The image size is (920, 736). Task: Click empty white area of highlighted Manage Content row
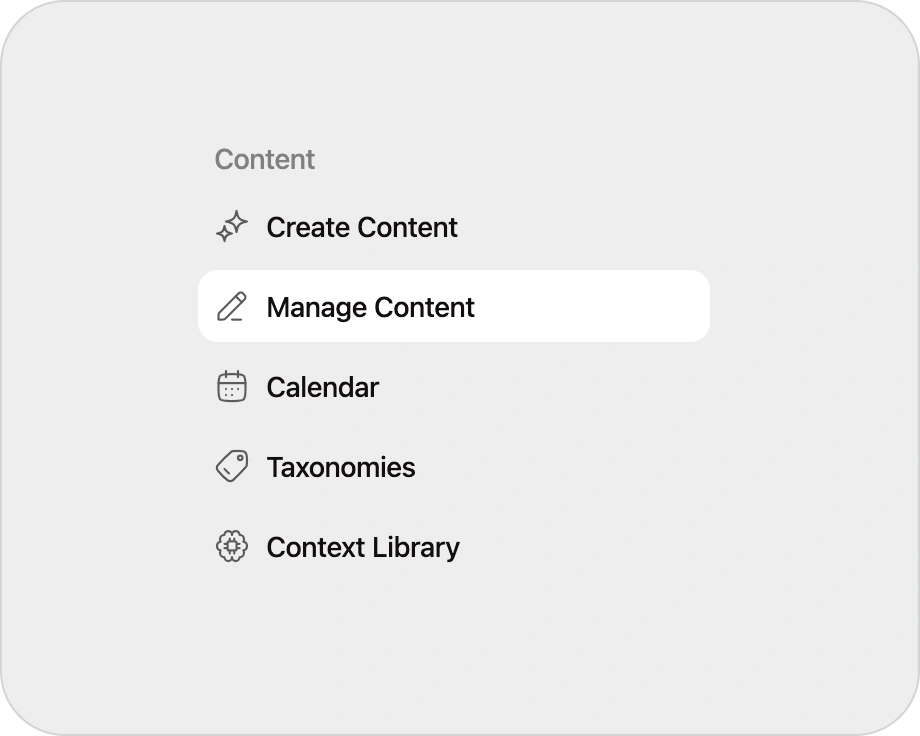point(600,306)
